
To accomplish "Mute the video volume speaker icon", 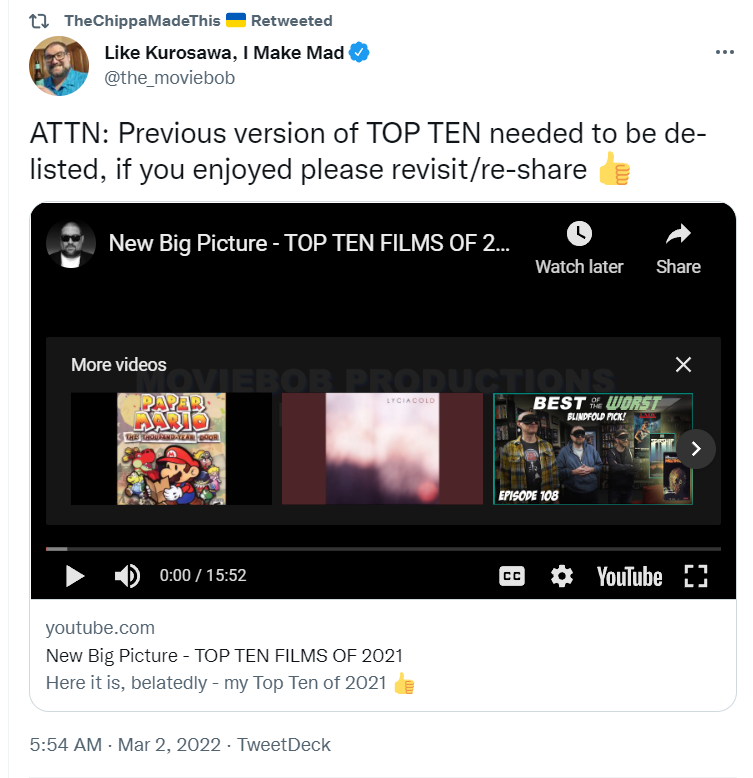I will (127, 576).
